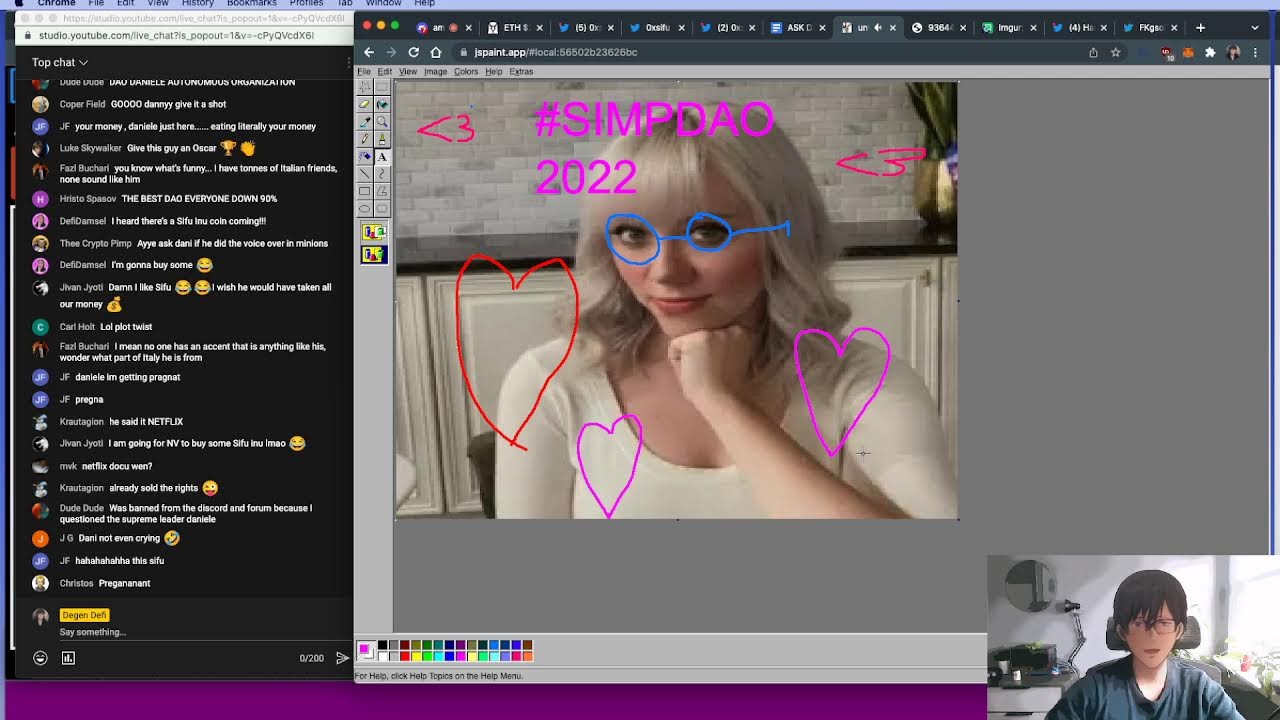Click the Degen Defi username badge
The height and width of the screenshot is (720, 1280).
point(84,615)
